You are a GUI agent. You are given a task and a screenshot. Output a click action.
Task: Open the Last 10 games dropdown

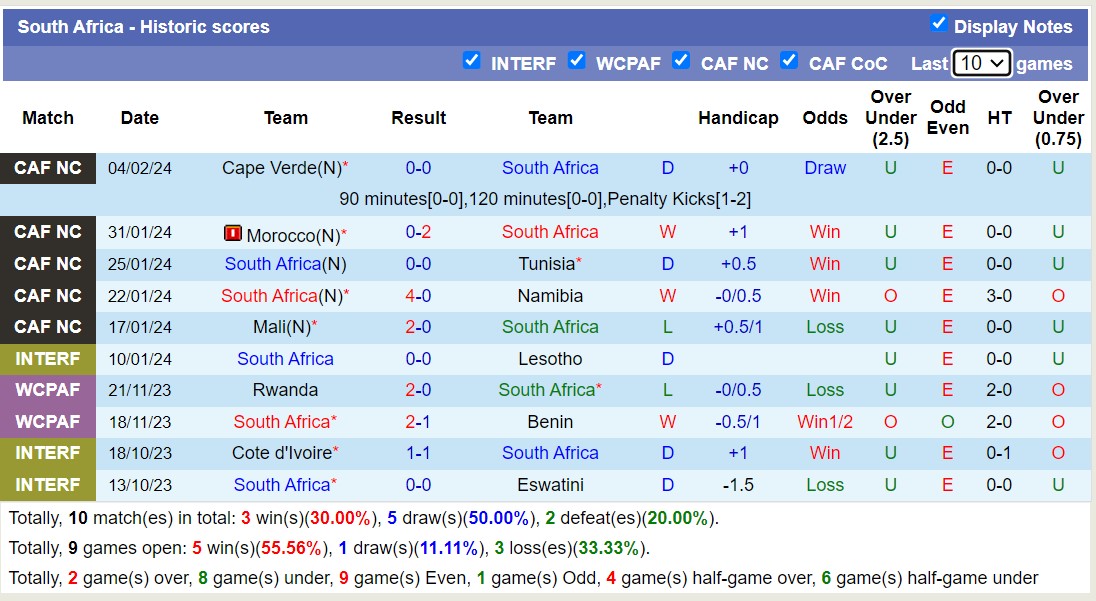(982, 63)
